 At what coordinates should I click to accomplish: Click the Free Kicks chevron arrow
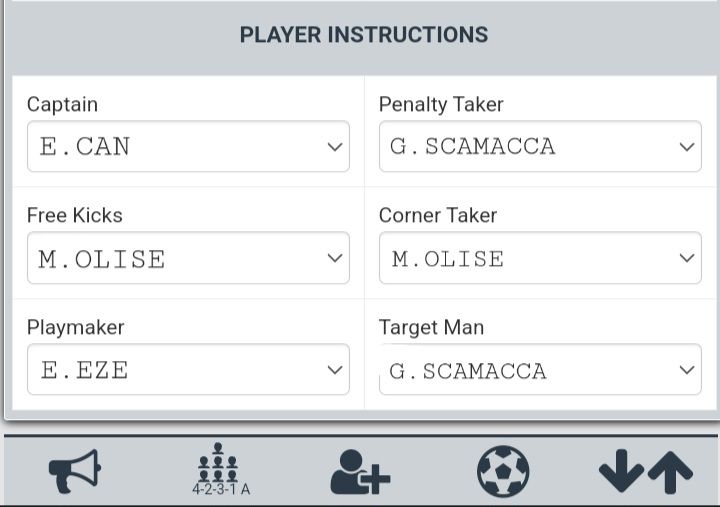click(x=335, y=259)
